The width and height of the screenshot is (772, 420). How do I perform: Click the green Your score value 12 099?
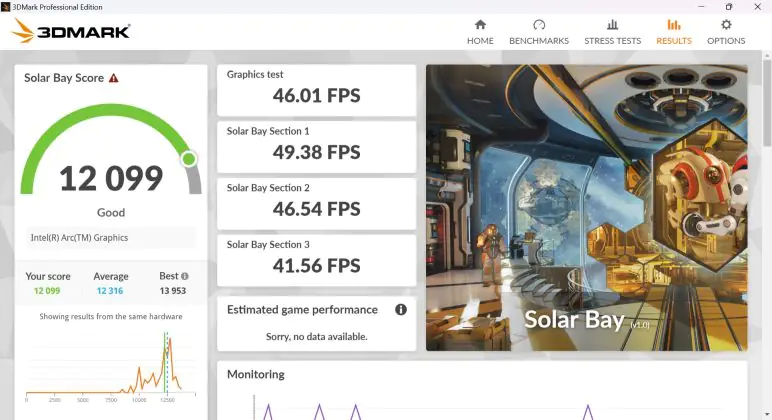(47, 291)
